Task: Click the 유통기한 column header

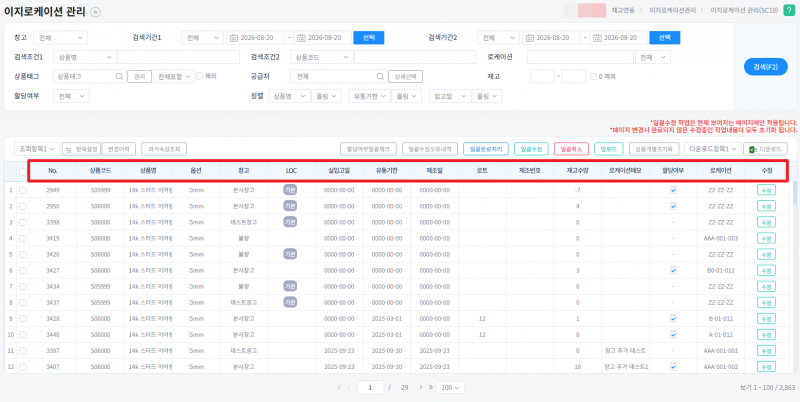Action: pyautogui.click(x=386, y=171)
